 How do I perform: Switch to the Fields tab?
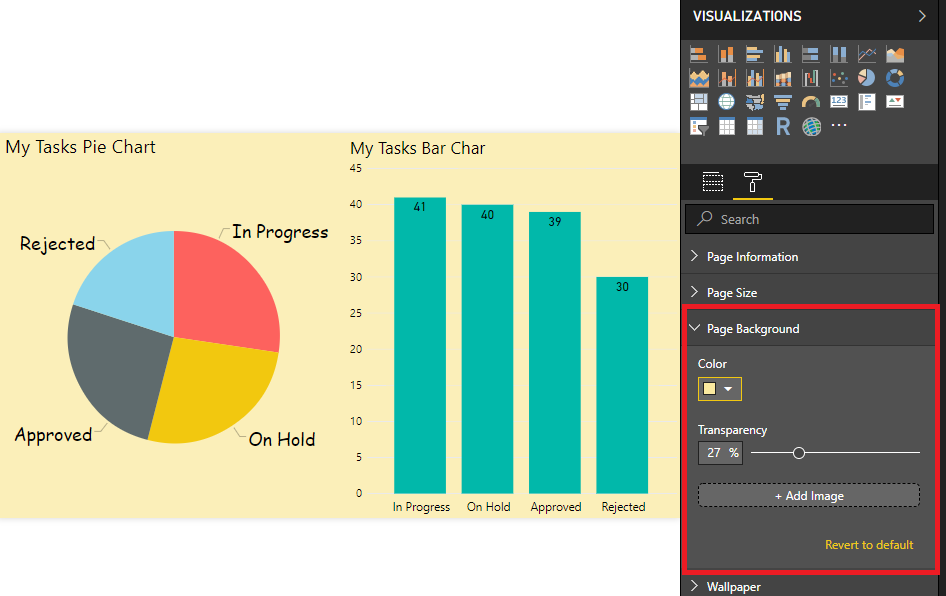(x=712, y=182)
